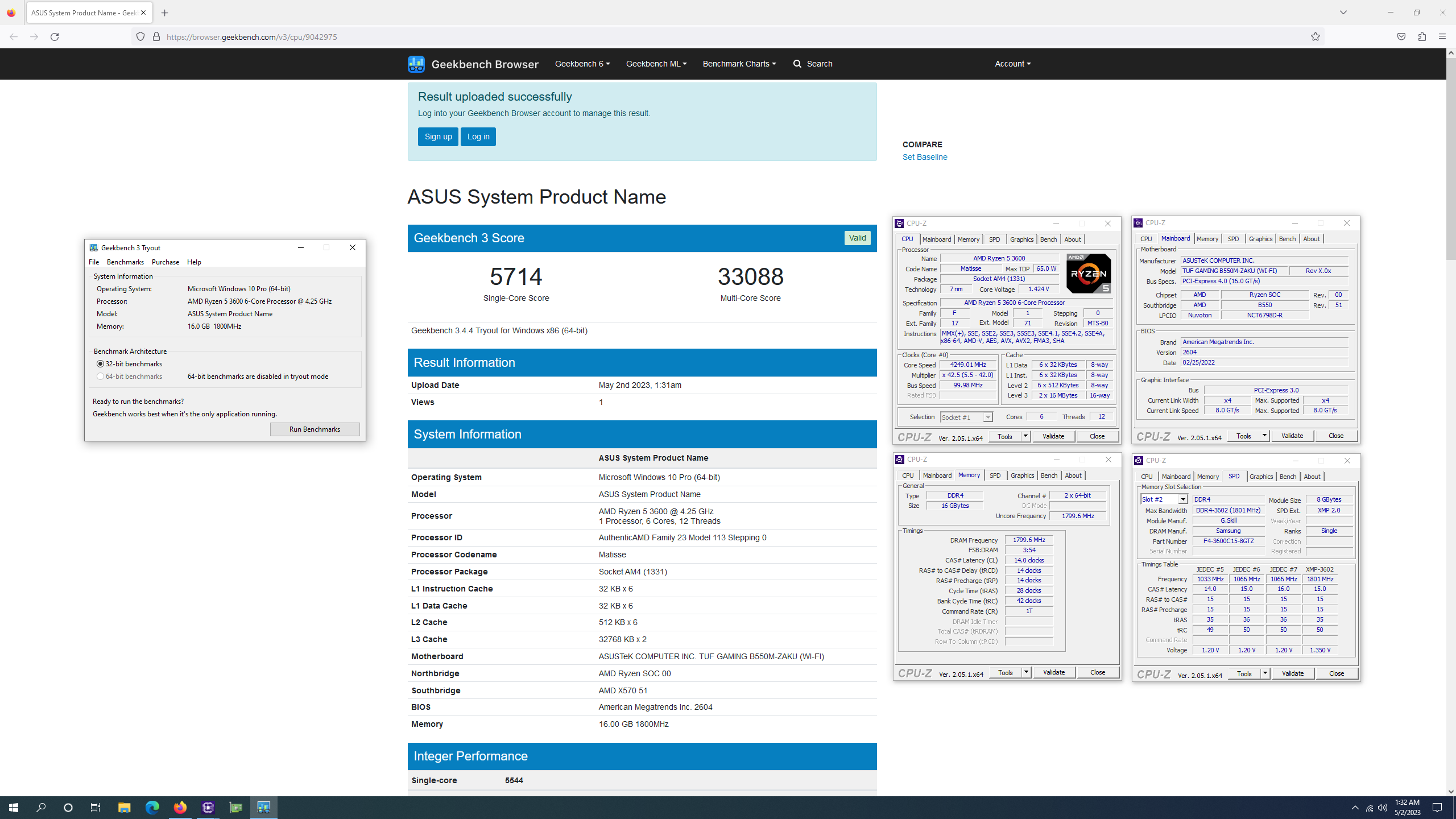Viewport: 1456px width, 819px height.
Task: Click the Log in button
Action: (x=478, y=136)
